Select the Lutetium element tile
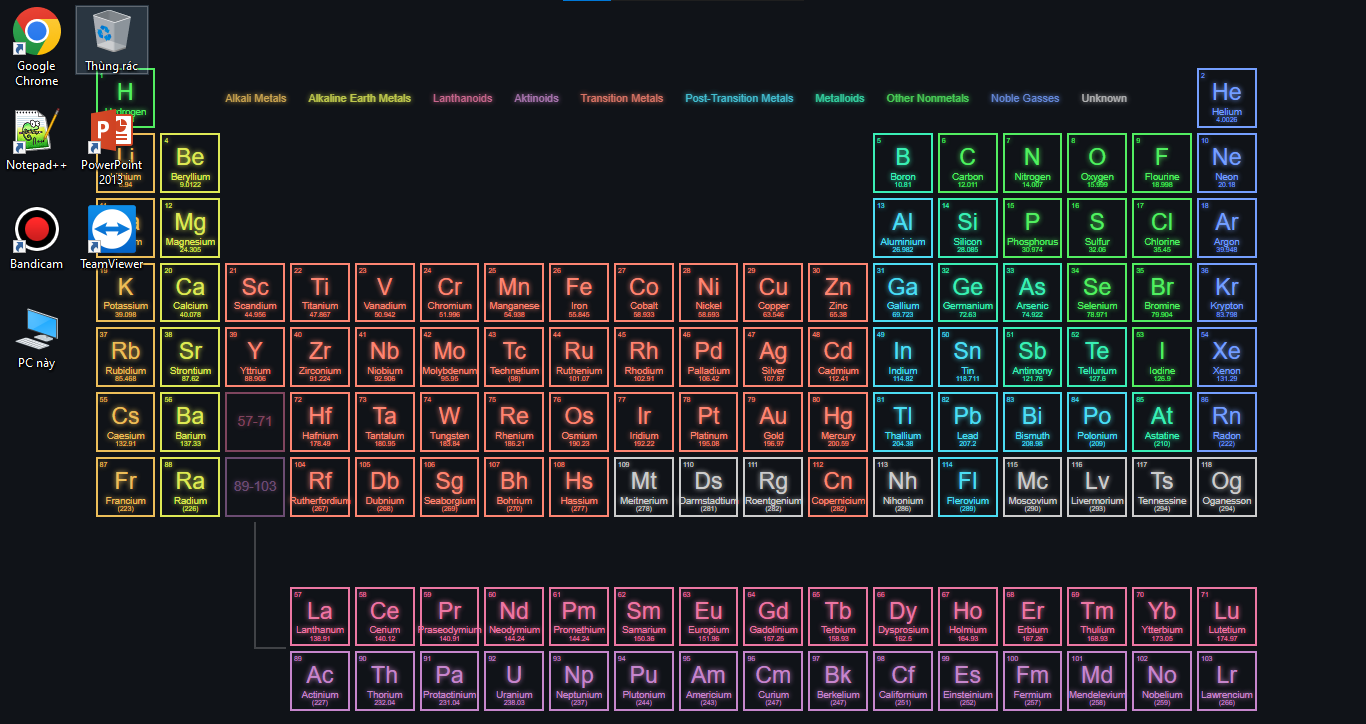The image size is (1366, 724). point(1227,617)
